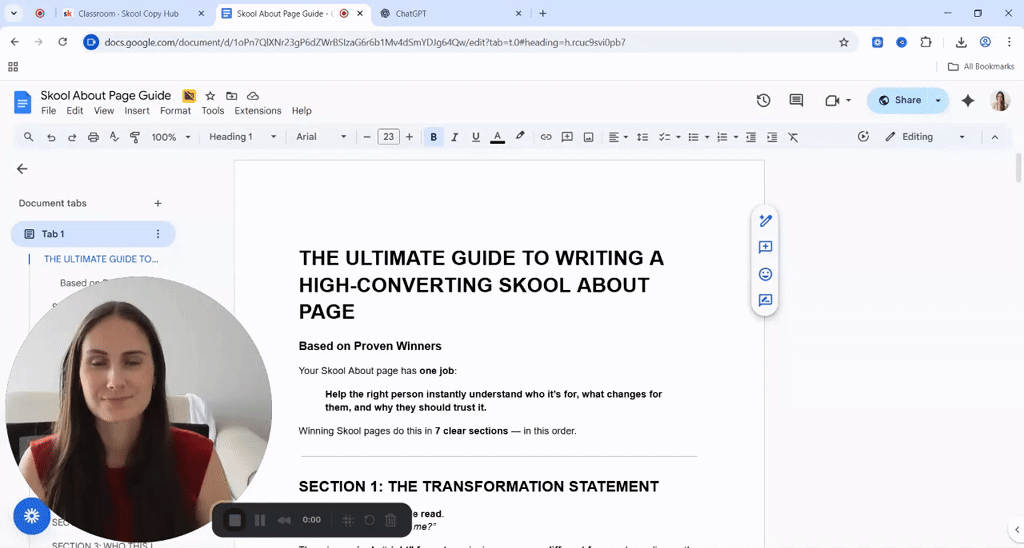The width and height of the screenshot is (1024, 548).
Task: Start a Meet video call
Action: [832, 101]
